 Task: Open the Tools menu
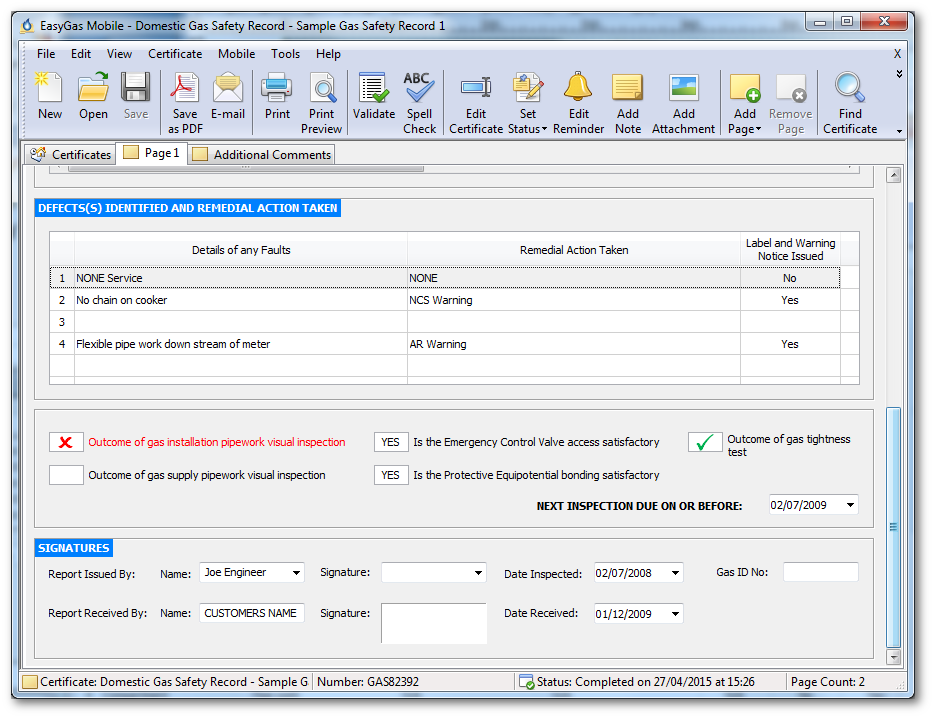click(285, 54)
